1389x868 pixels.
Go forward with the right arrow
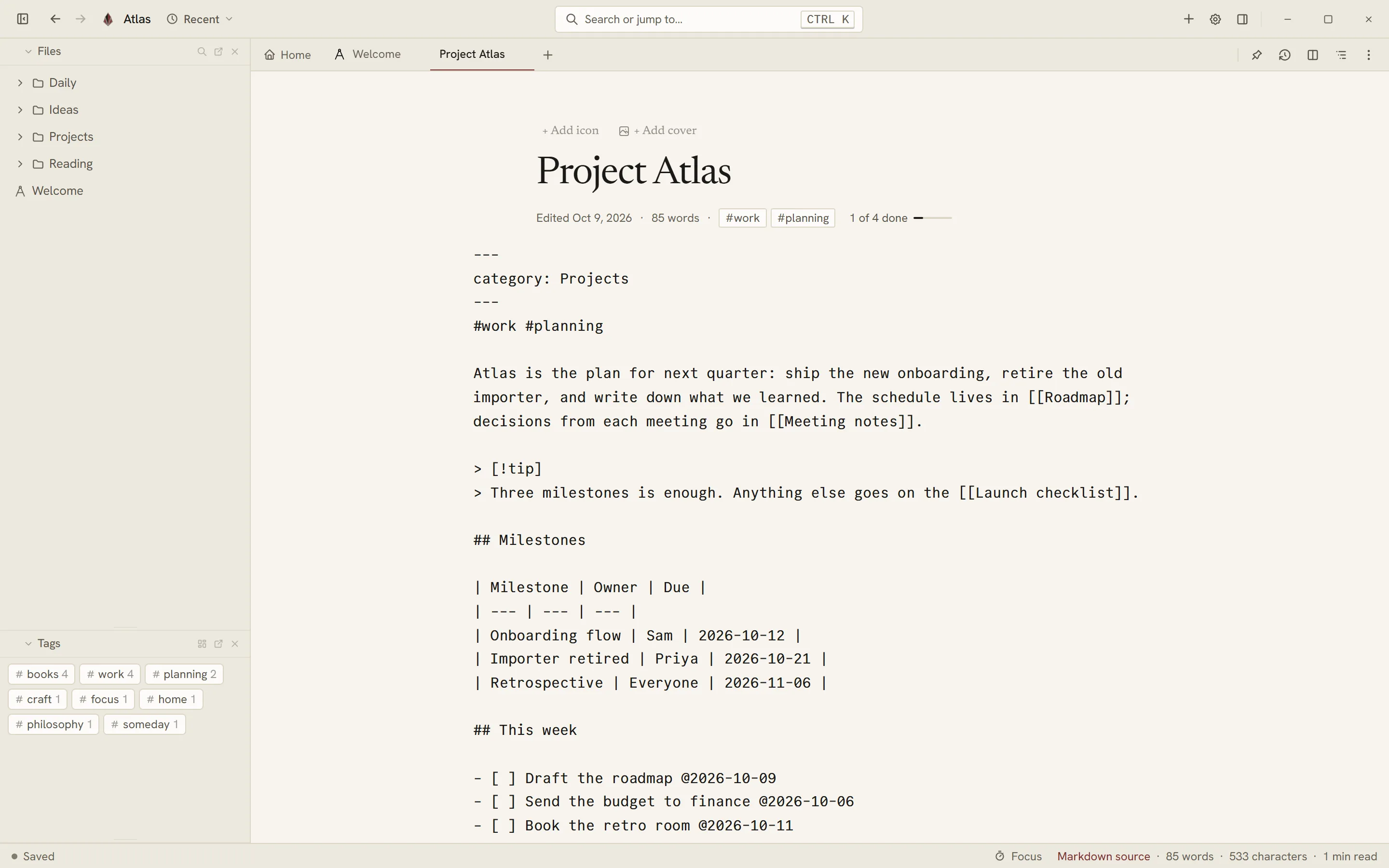tap(81, 19)
